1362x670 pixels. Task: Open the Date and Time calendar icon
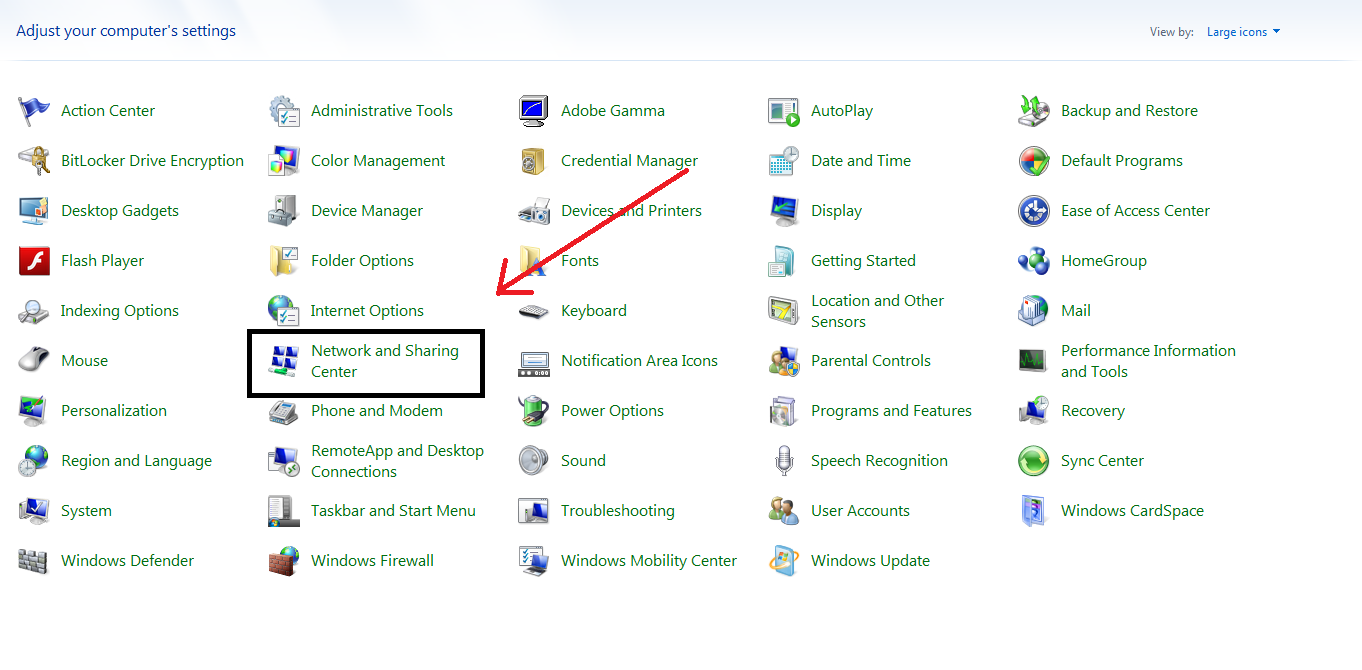click(784, 161)
